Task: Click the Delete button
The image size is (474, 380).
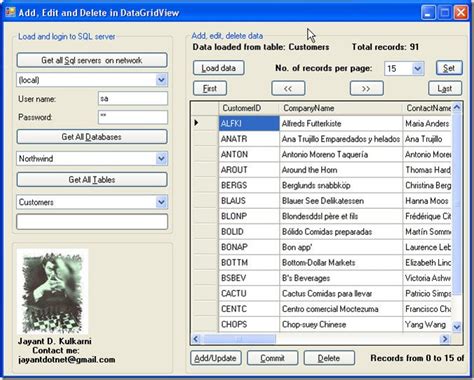Action: click(329, 358)
